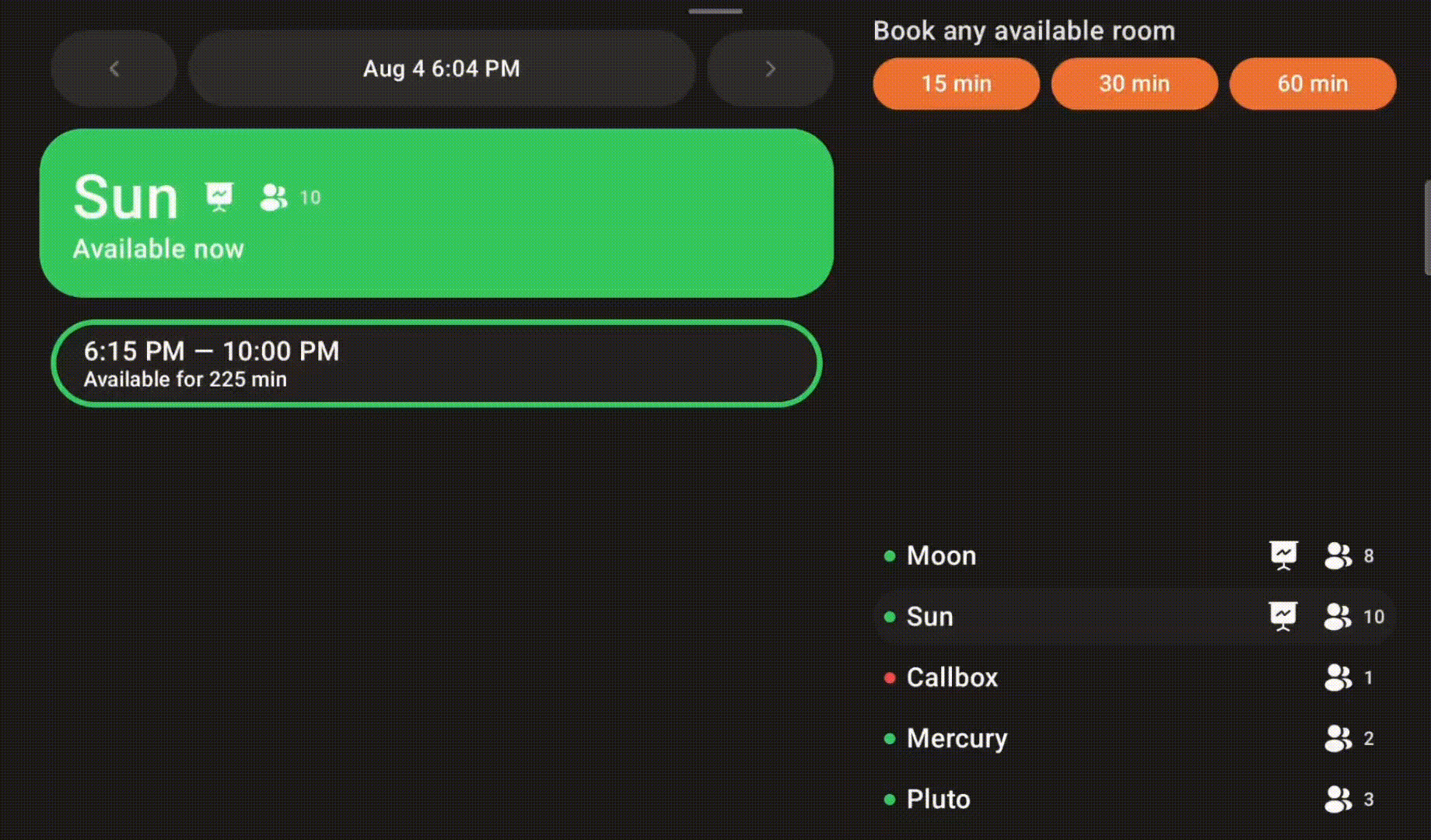Screen dimensions: 1431x840
Task: Click the red busy indicator next to Callbox
Action: 890,677
